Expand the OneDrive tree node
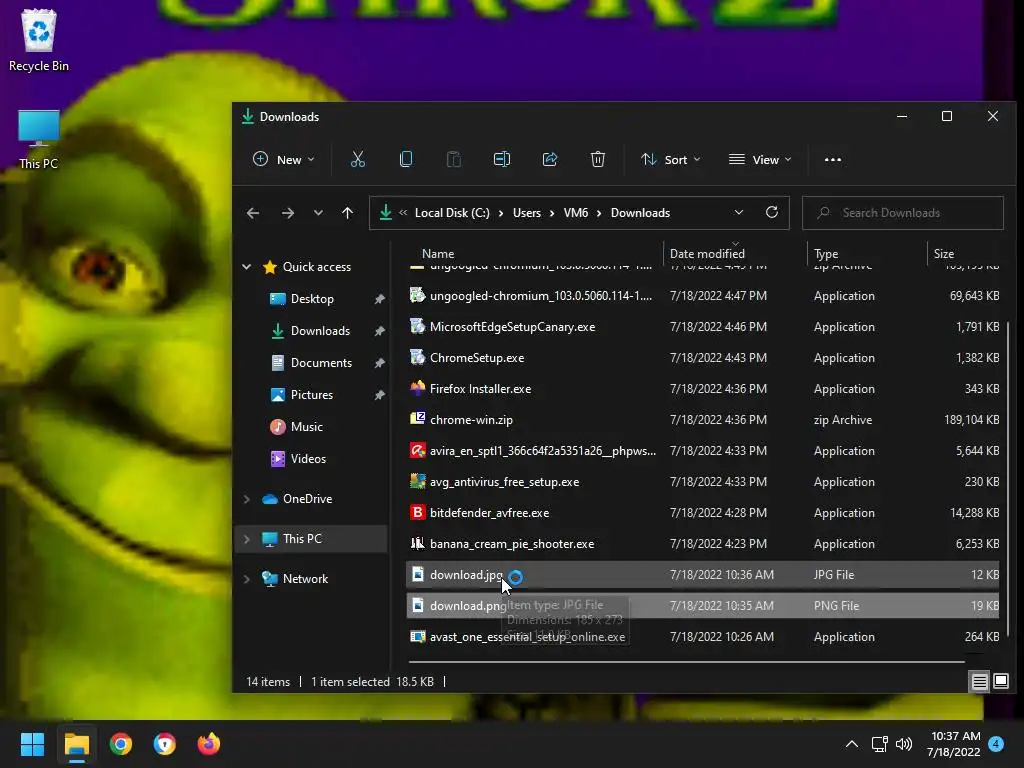This screenshot has width=1024, height=768. tap(247, 499)
